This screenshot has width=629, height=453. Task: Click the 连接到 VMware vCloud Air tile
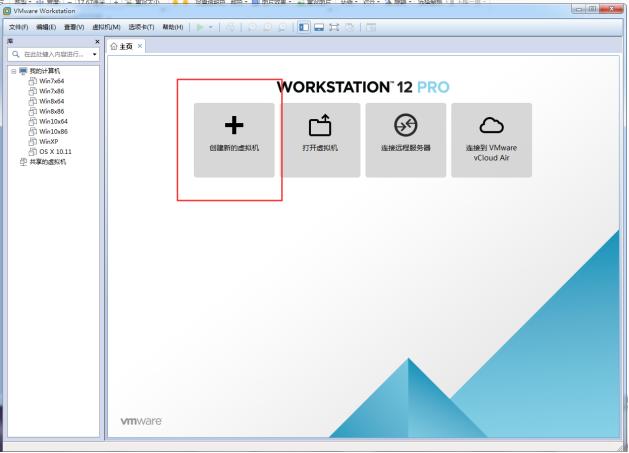(x=492, y=140)
